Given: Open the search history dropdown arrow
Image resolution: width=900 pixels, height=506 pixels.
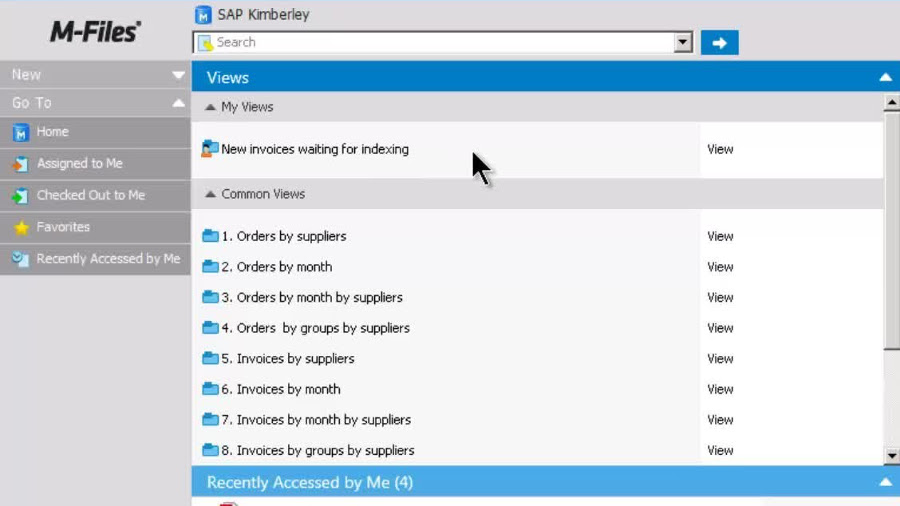Looking at the screenshot, I should 682,42.
